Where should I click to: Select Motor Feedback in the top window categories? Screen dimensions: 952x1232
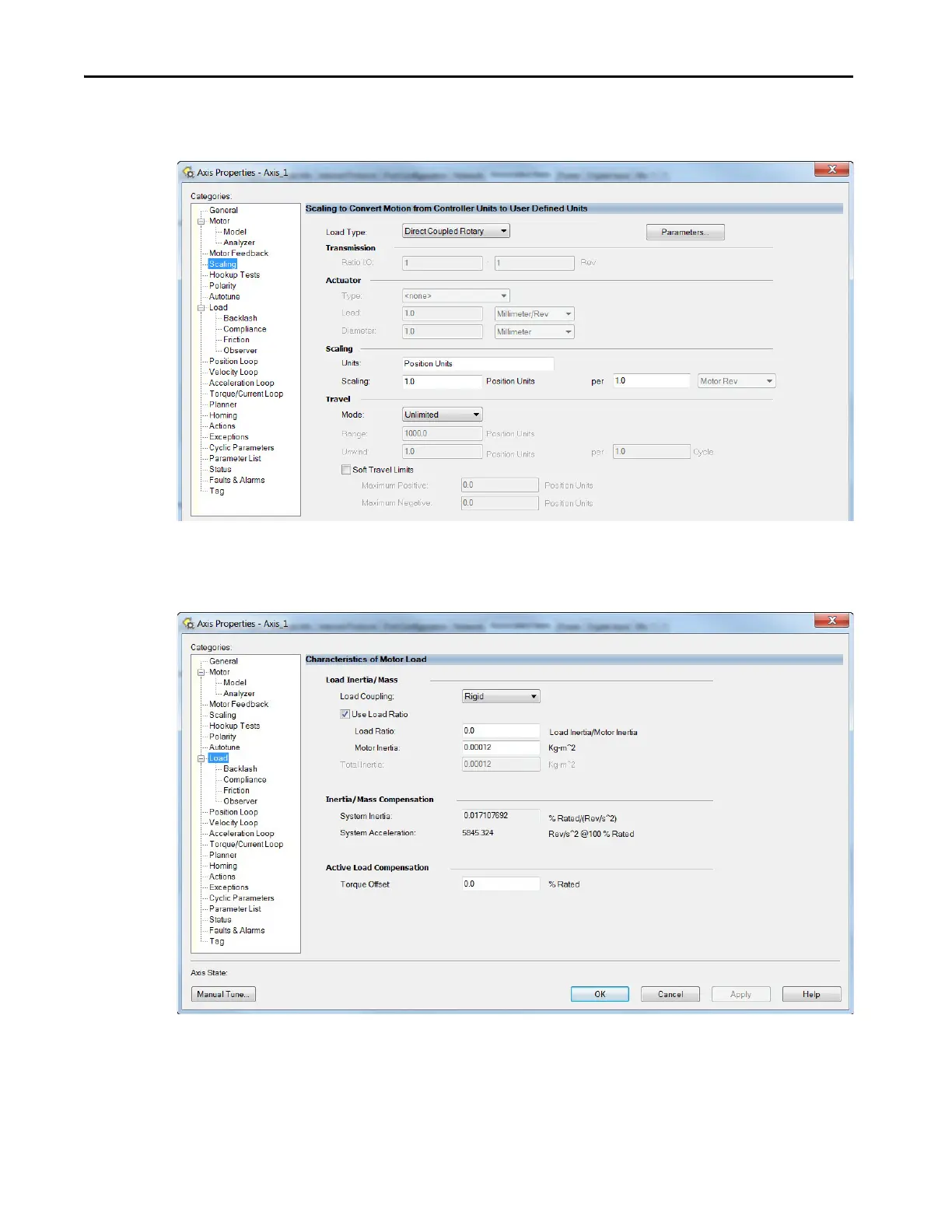tap(238, 253)
